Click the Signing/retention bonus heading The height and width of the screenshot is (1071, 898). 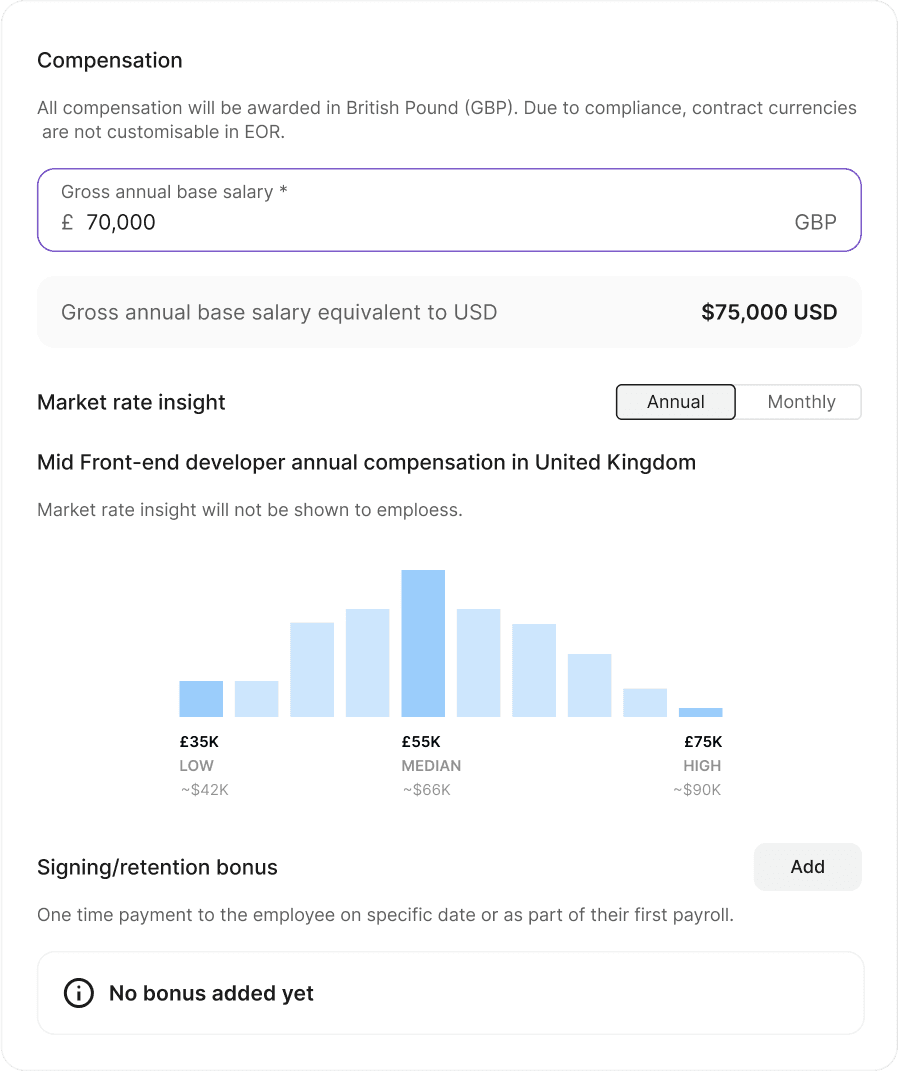(x=157, y=867)
